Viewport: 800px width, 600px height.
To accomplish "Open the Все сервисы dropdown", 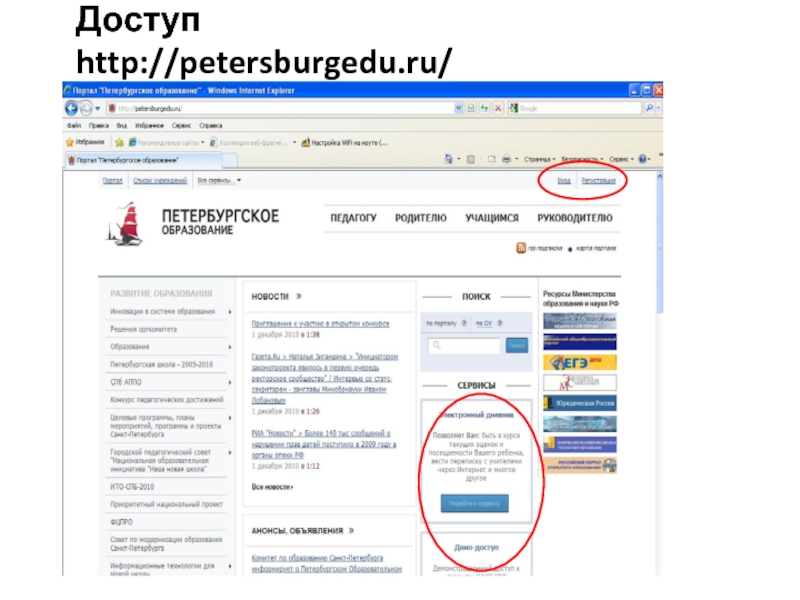I will coord(219,181).
